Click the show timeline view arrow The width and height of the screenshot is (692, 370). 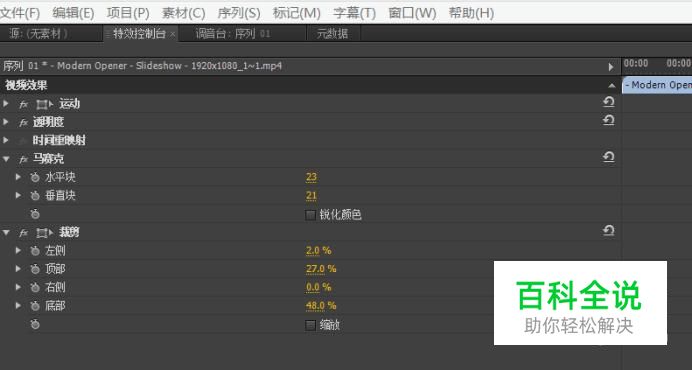611,67
